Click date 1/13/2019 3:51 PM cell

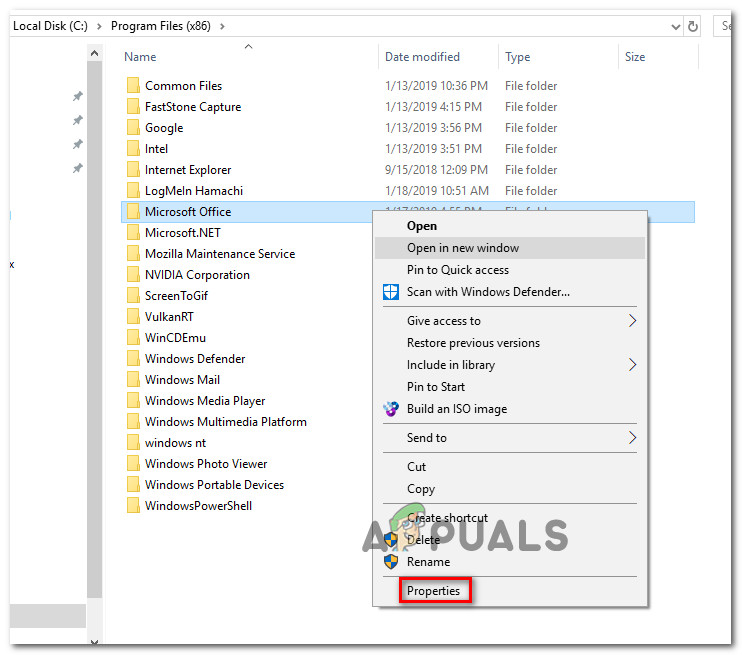(x=433, y=149)
